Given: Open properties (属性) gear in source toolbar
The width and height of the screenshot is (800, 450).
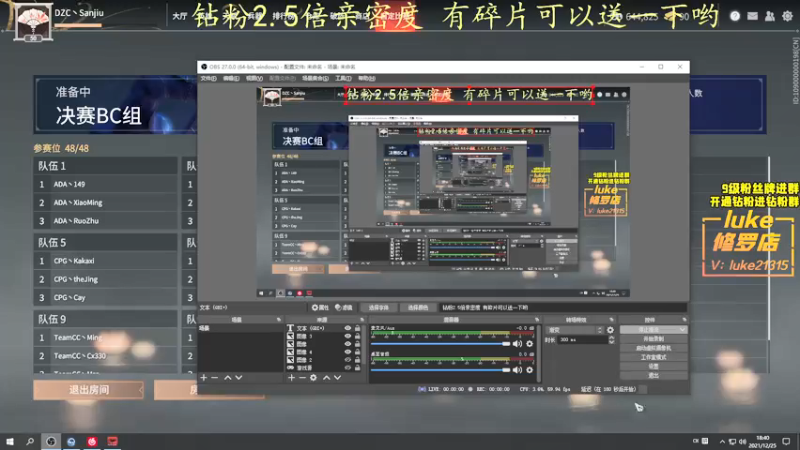Looking at the screenshot, I should [320, 308].
